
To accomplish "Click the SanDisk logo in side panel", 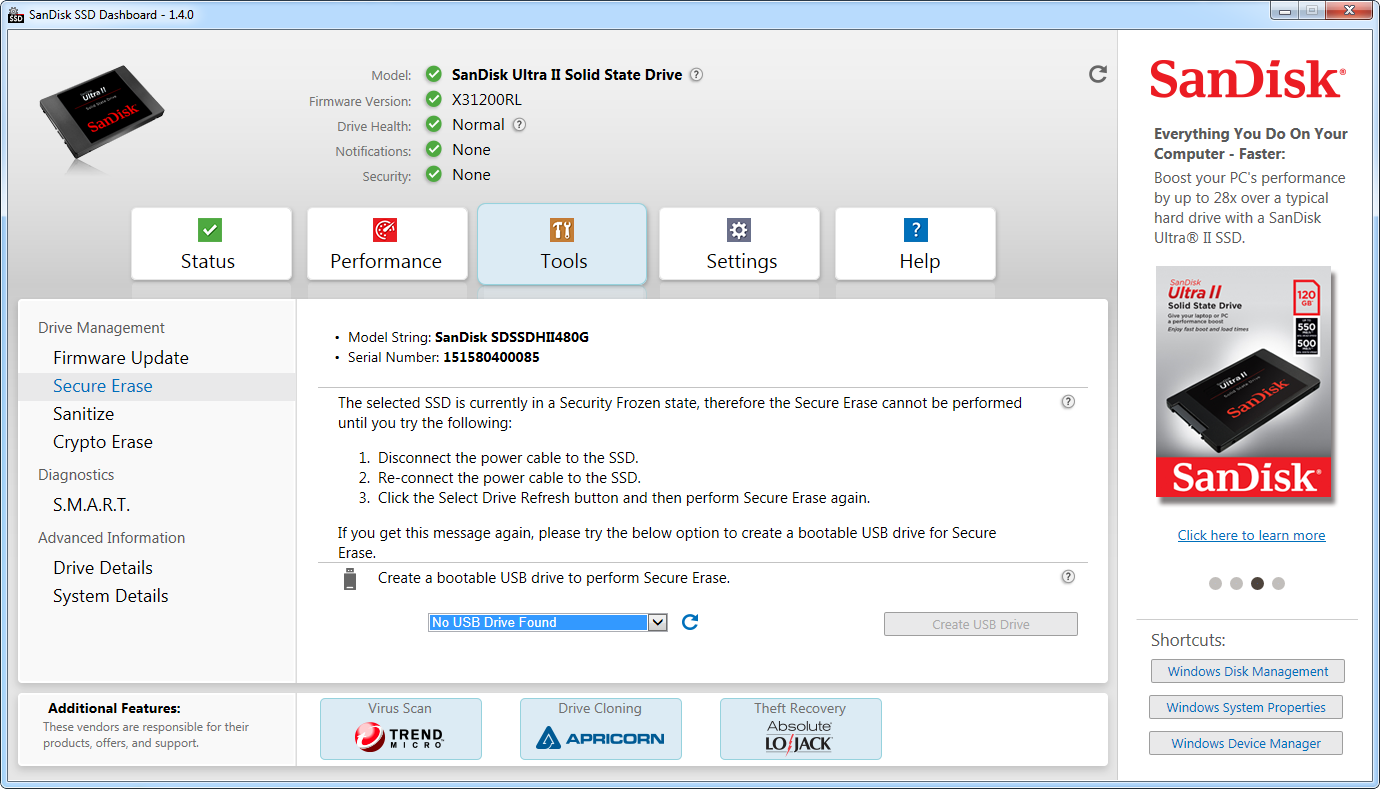I will click(1247, 79).
